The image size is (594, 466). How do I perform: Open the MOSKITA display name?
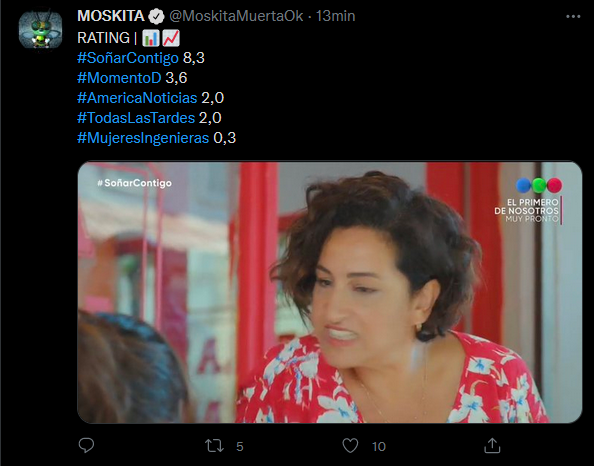(x=111, y=16)
